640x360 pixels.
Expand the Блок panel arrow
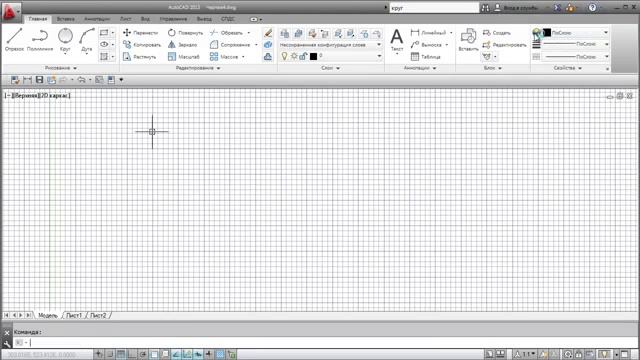pos(500,68)
